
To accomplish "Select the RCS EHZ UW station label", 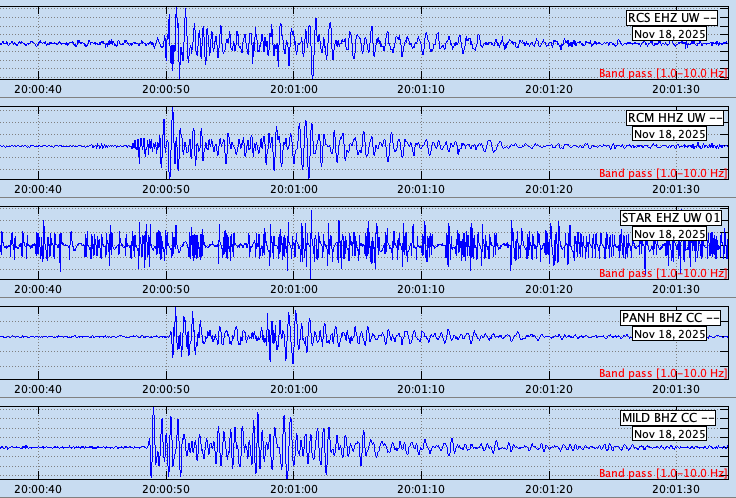I will [672, 18].
